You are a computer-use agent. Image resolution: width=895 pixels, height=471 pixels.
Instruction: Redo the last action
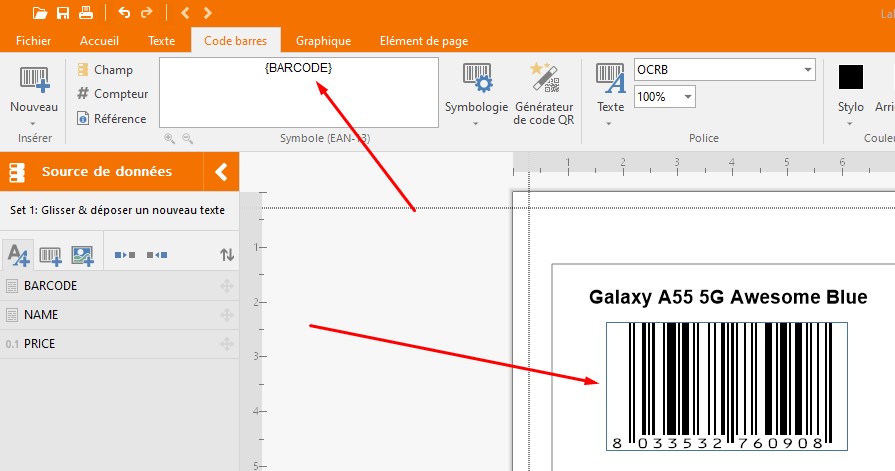(x=147, y=13)
